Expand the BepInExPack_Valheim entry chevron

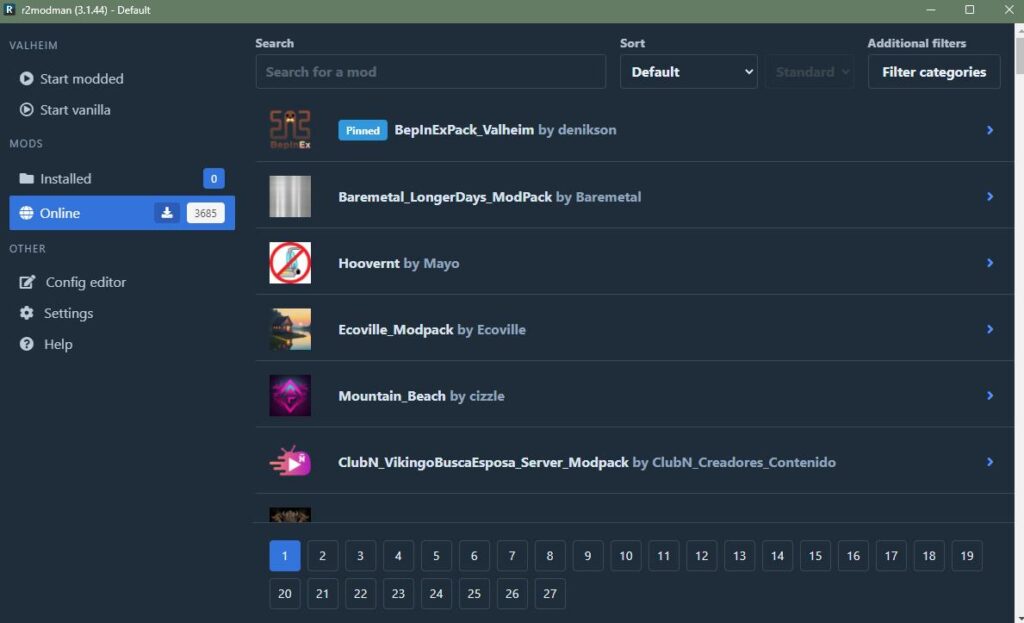(x=990, y=130)
